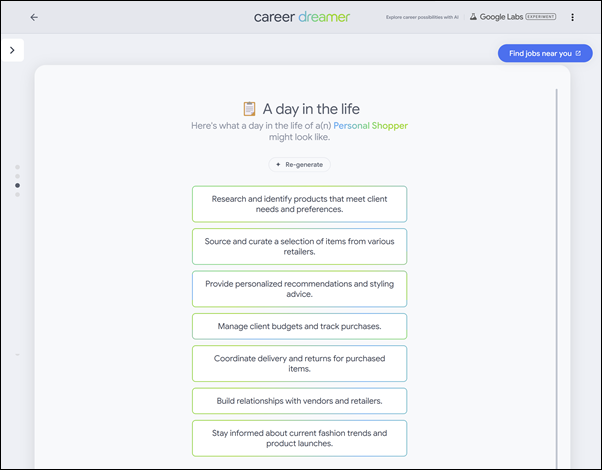Viewport: 602px width, 470px height.
Task: Select the active third page dot
Action: click(x=17, y=185)
